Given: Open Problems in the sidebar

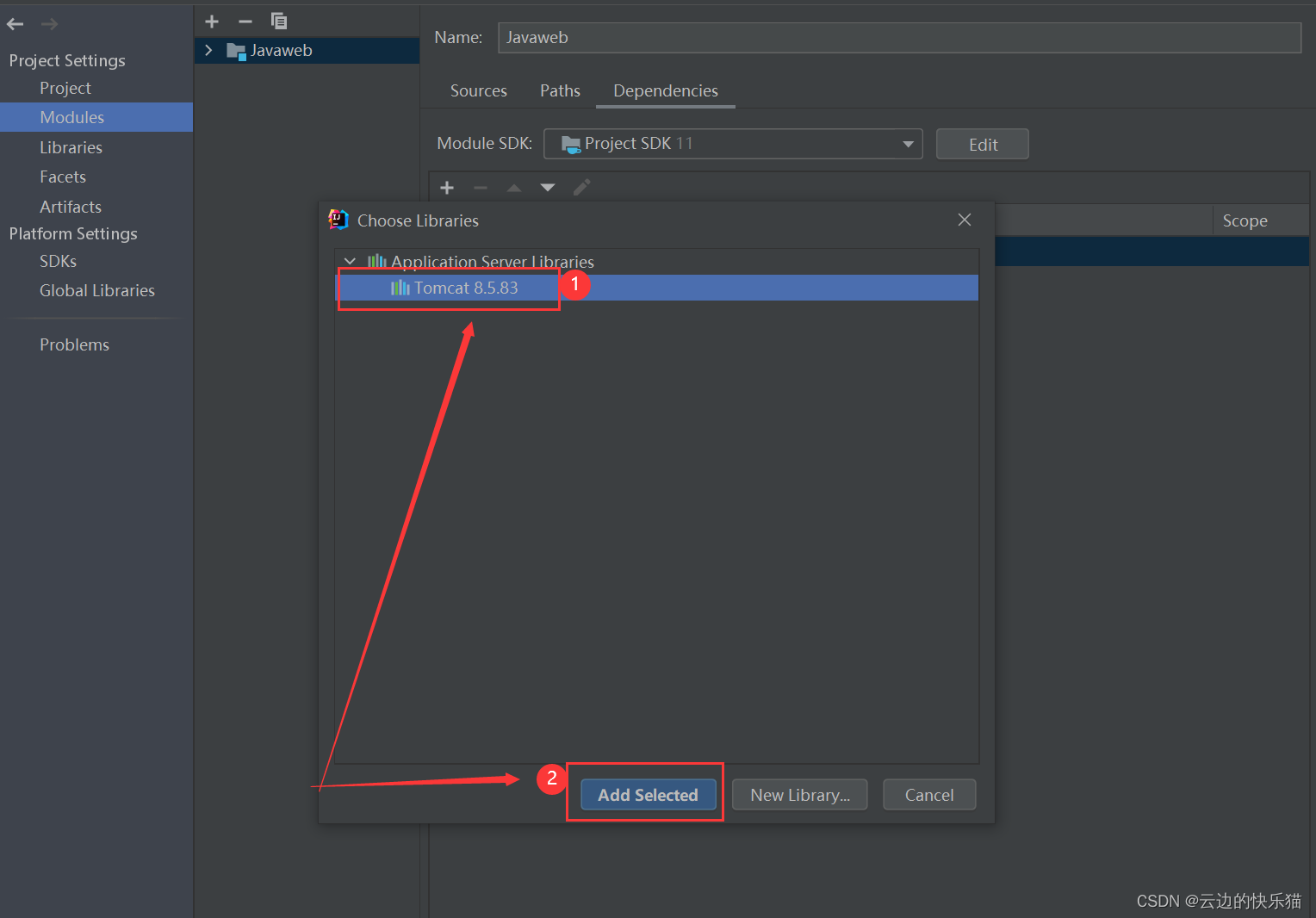Looking at the screenshot, I should 75,344.
